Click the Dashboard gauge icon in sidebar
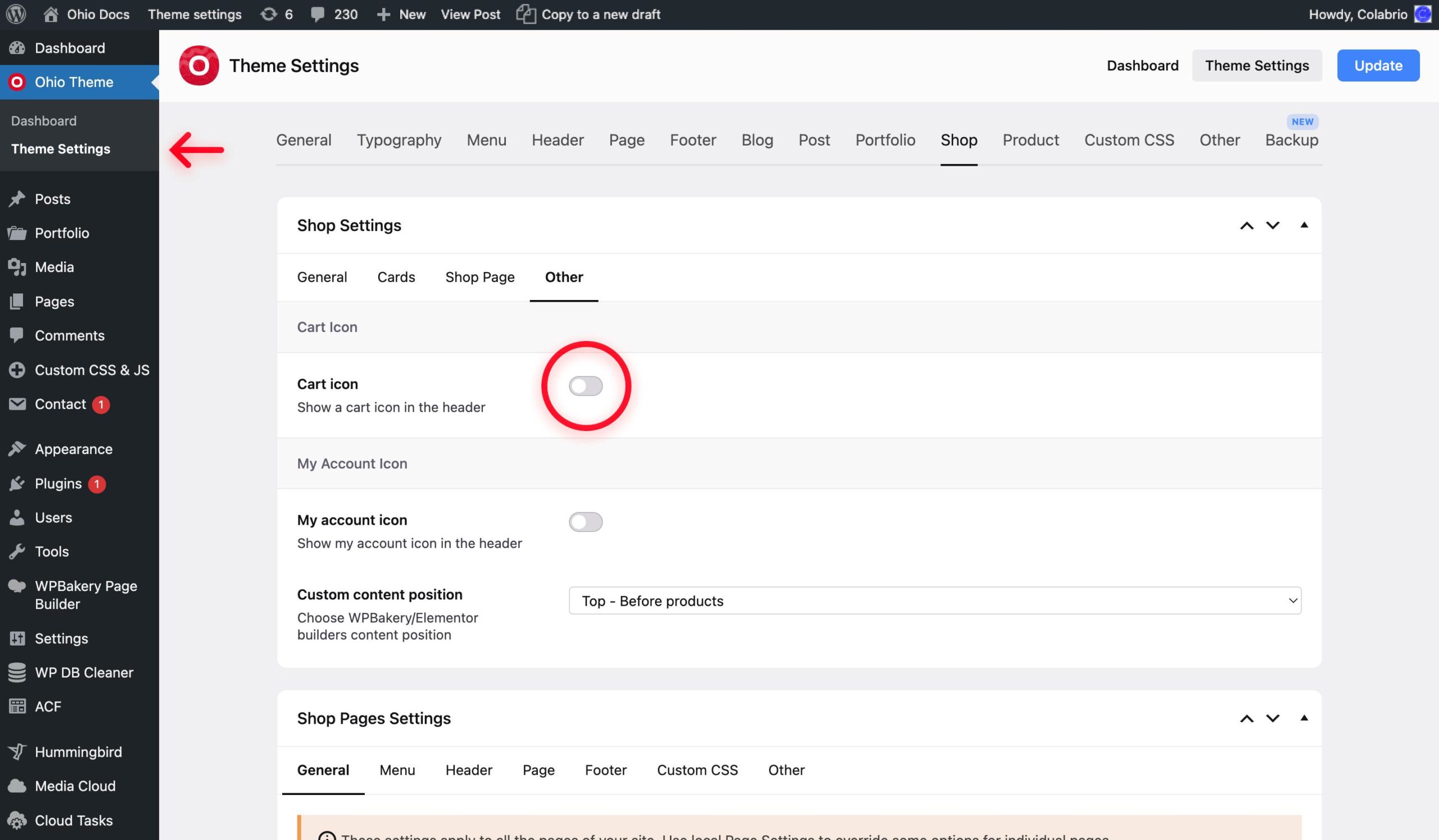 point(17,48)
